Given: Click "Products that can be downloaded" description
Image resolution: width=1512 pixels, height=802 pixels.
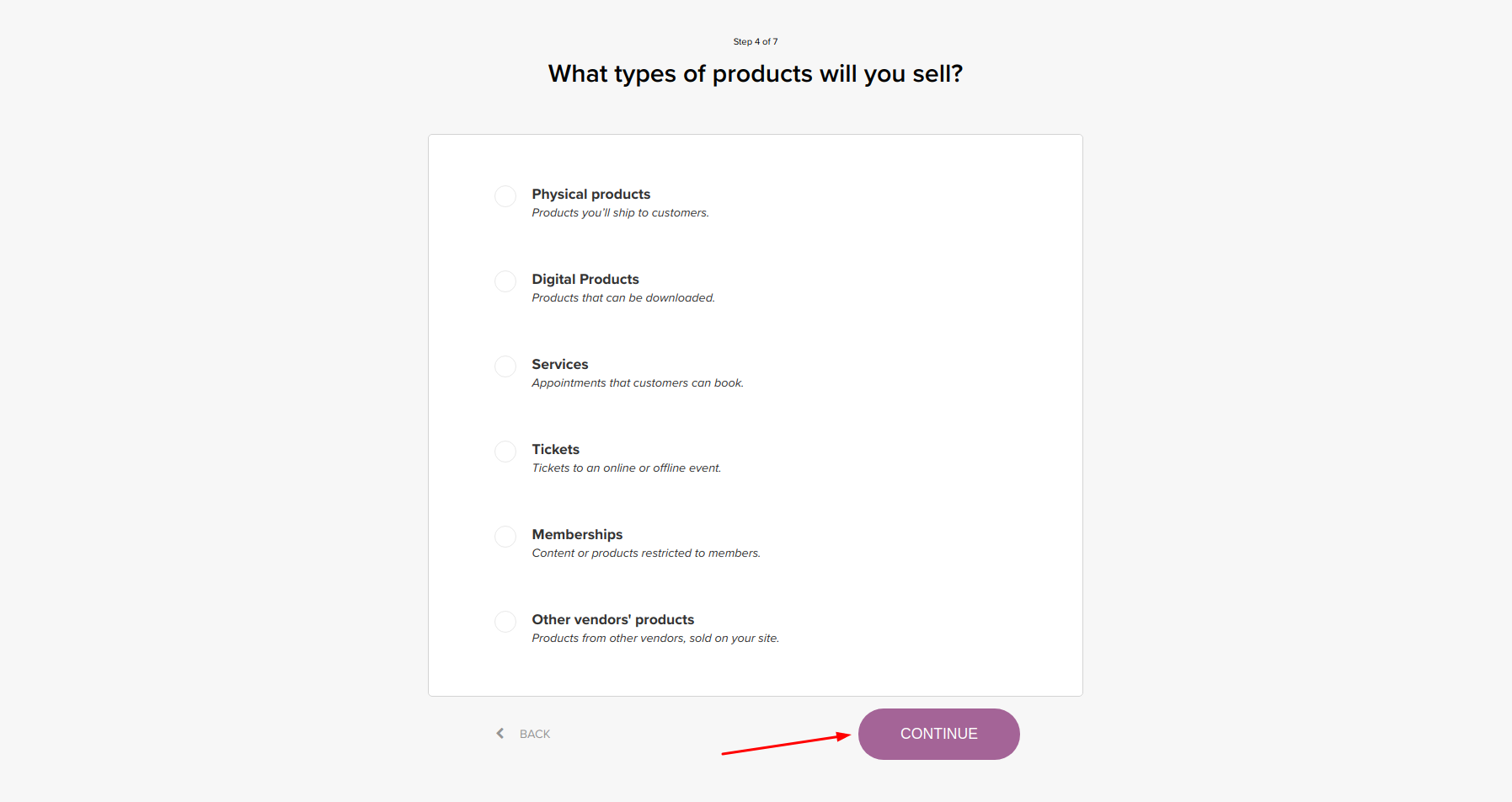Looking at the screenshot, I should (x=623, y=298).
